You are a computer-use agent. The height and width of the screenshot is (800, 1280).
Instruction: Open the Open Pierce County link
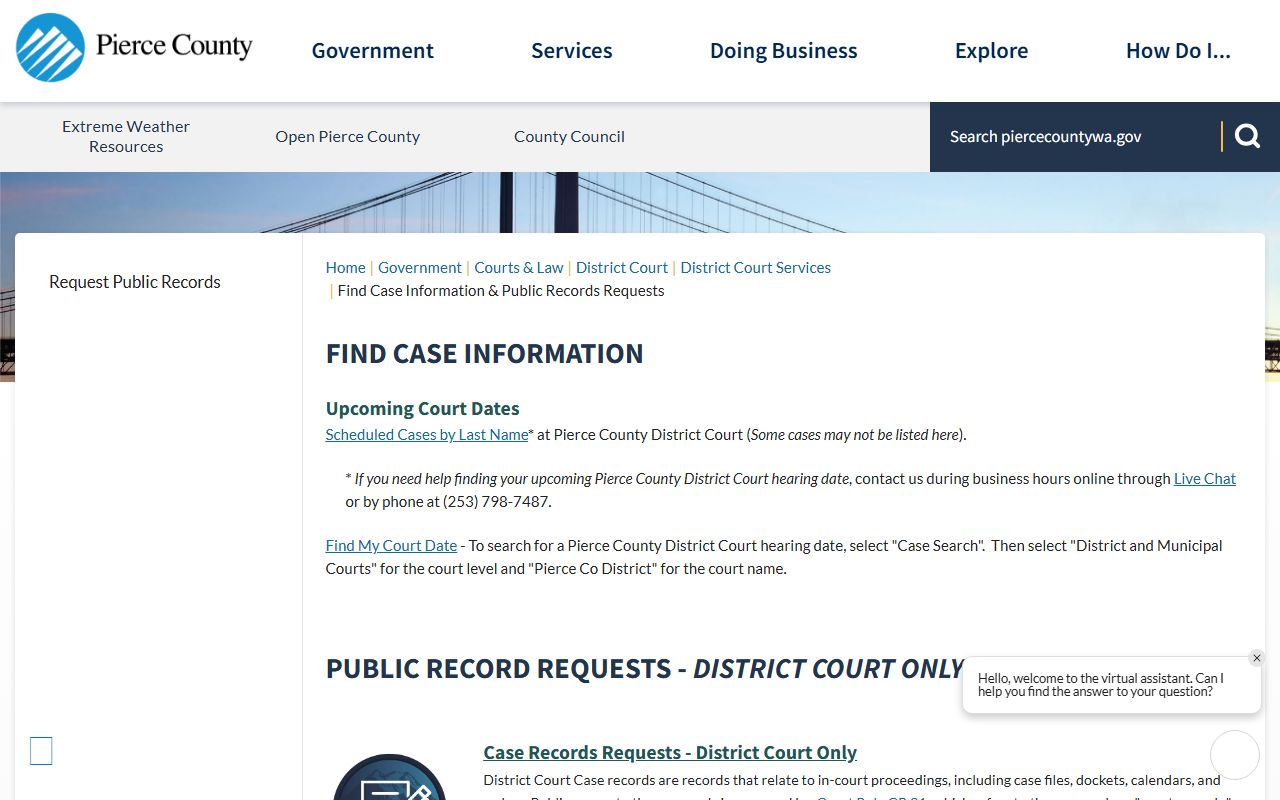tap(347, 136)
